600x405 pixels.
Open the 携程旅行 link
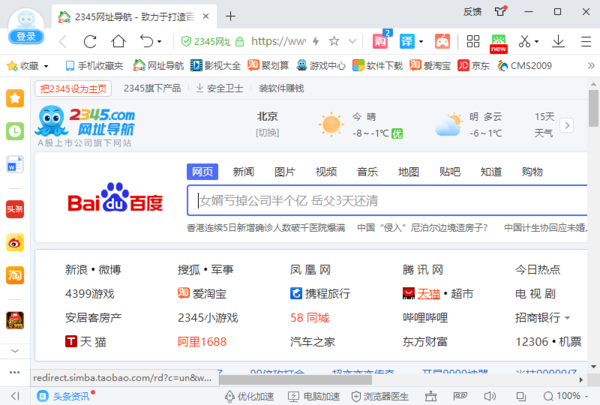click(x=320, y=294)
